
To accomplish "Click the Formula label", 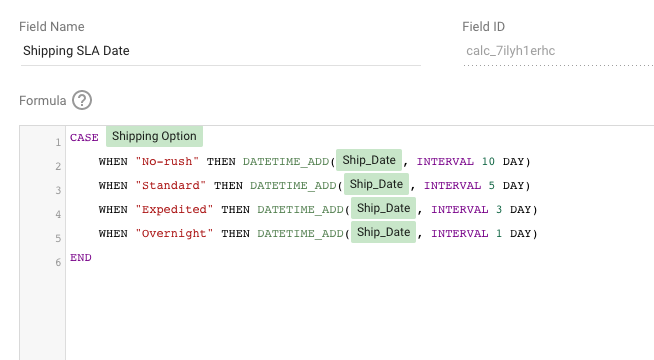I will 43,101.
